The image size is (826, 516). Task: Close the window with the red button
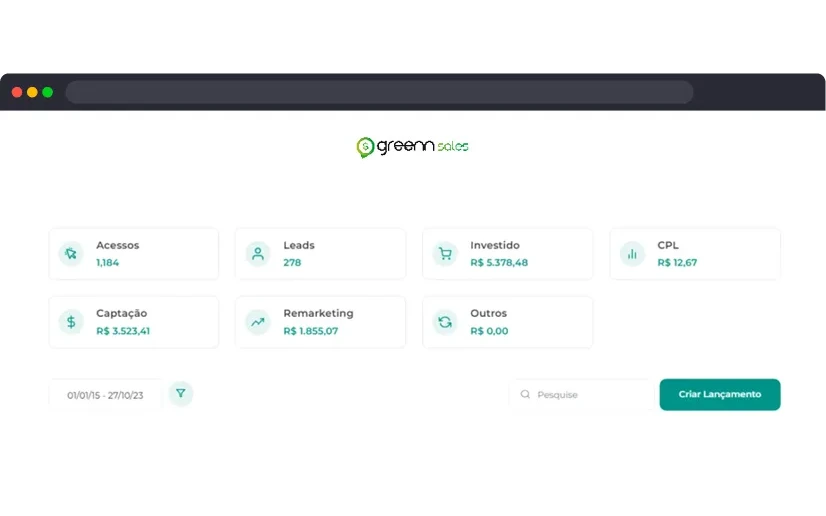[17, 92]
